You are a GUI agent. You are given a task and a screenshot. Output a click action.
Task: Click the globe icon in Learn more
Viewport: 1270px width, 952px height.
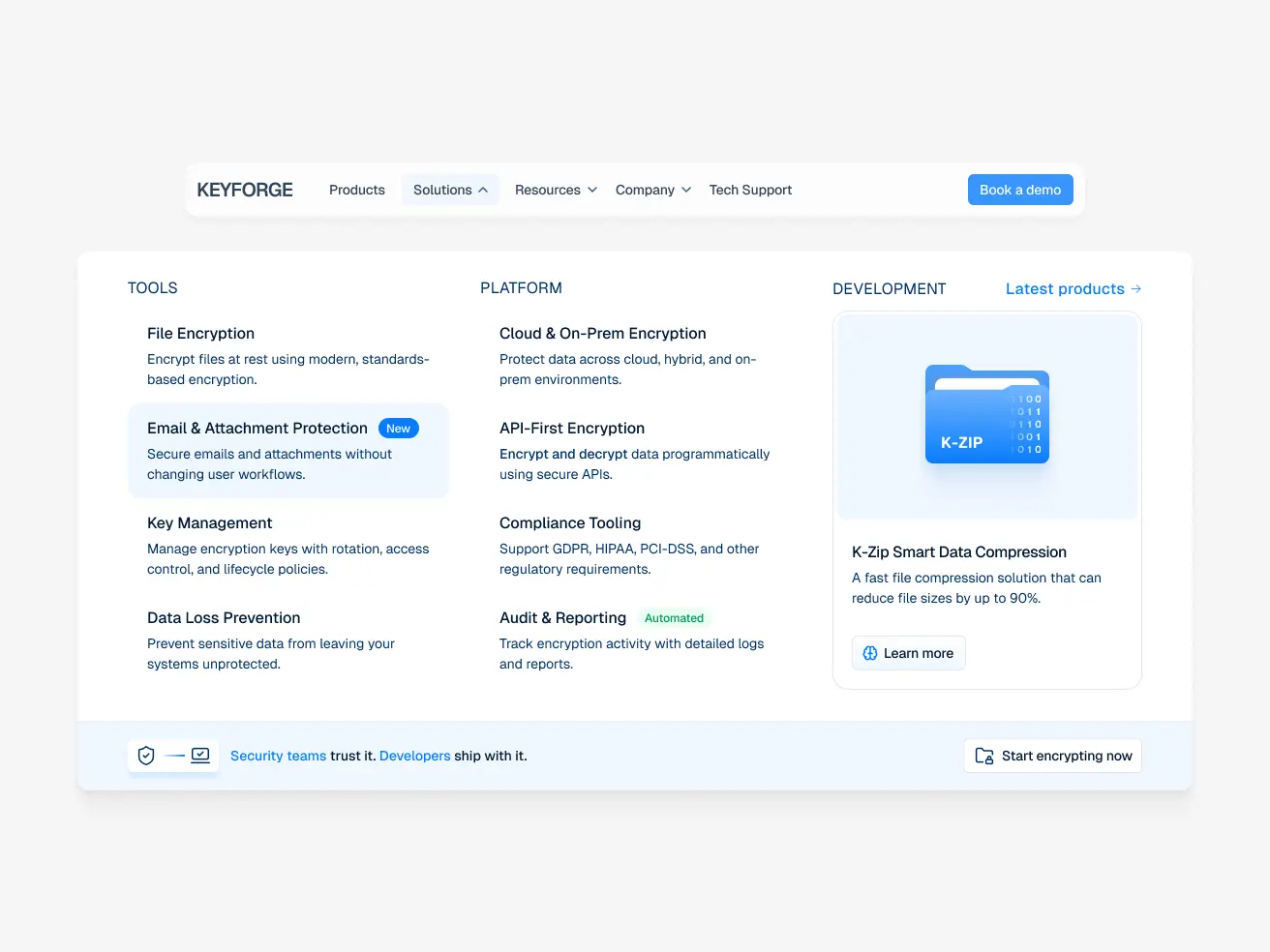[870, 653]
